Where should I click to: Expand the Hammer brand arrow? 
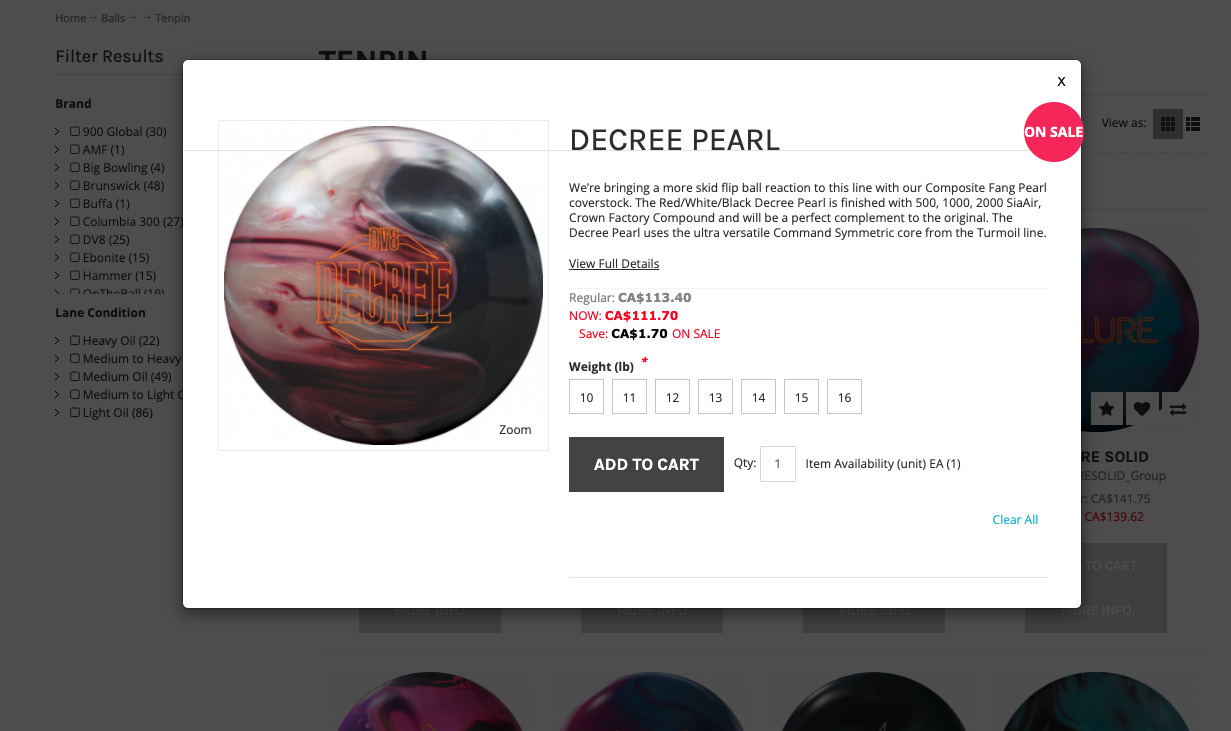pyautogui.click(x=58, y=275)
